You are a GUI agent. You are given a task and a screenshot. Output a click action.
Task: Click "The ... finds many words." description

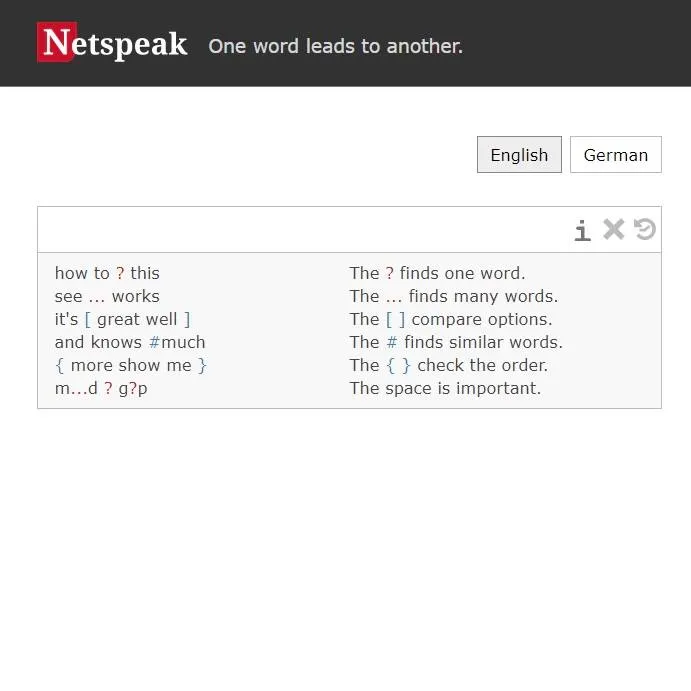point(454,296)
